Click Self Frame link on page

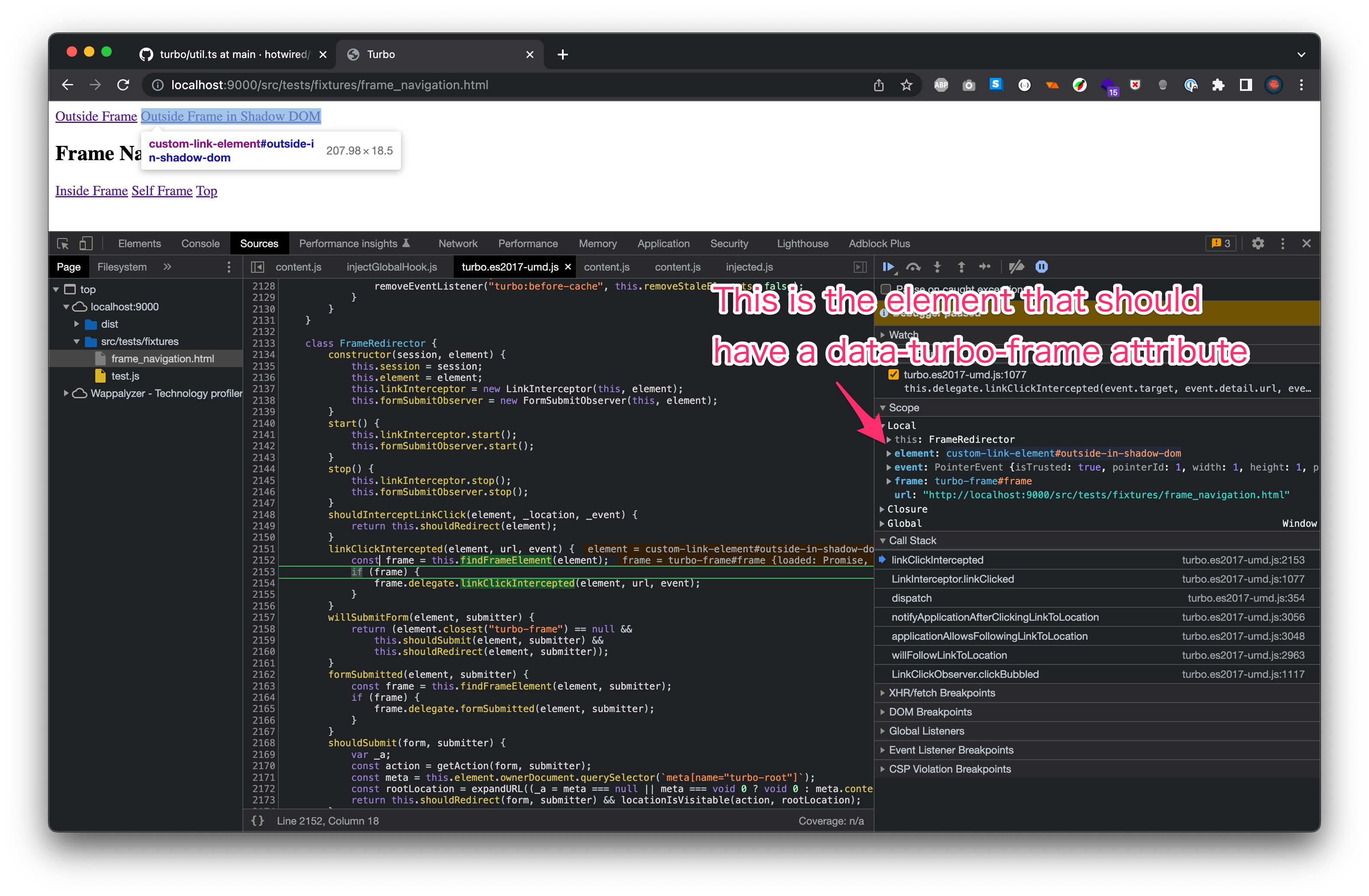pos(161,191)
